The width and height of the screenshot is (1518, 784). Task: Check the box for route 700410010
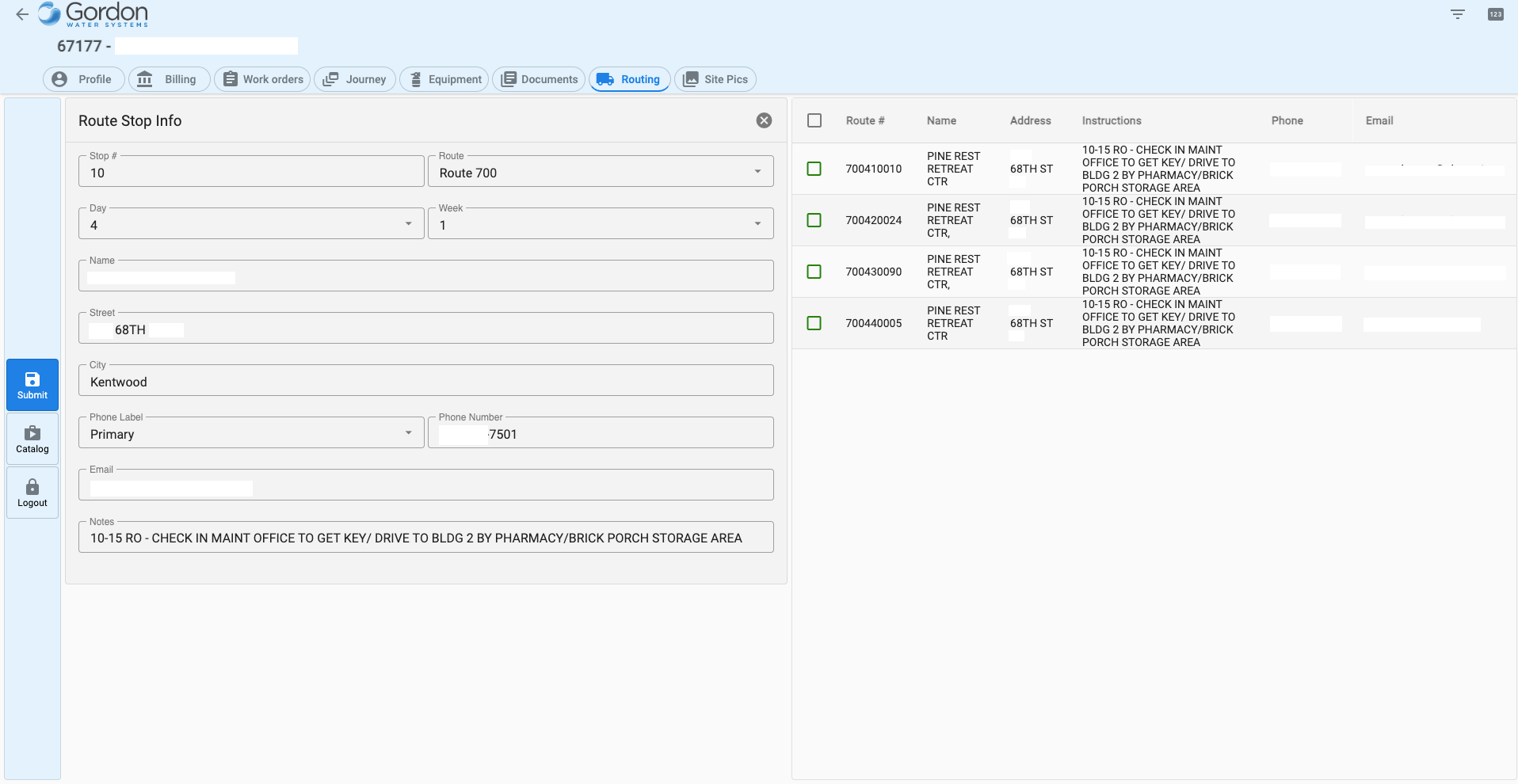tap(814, 169)
